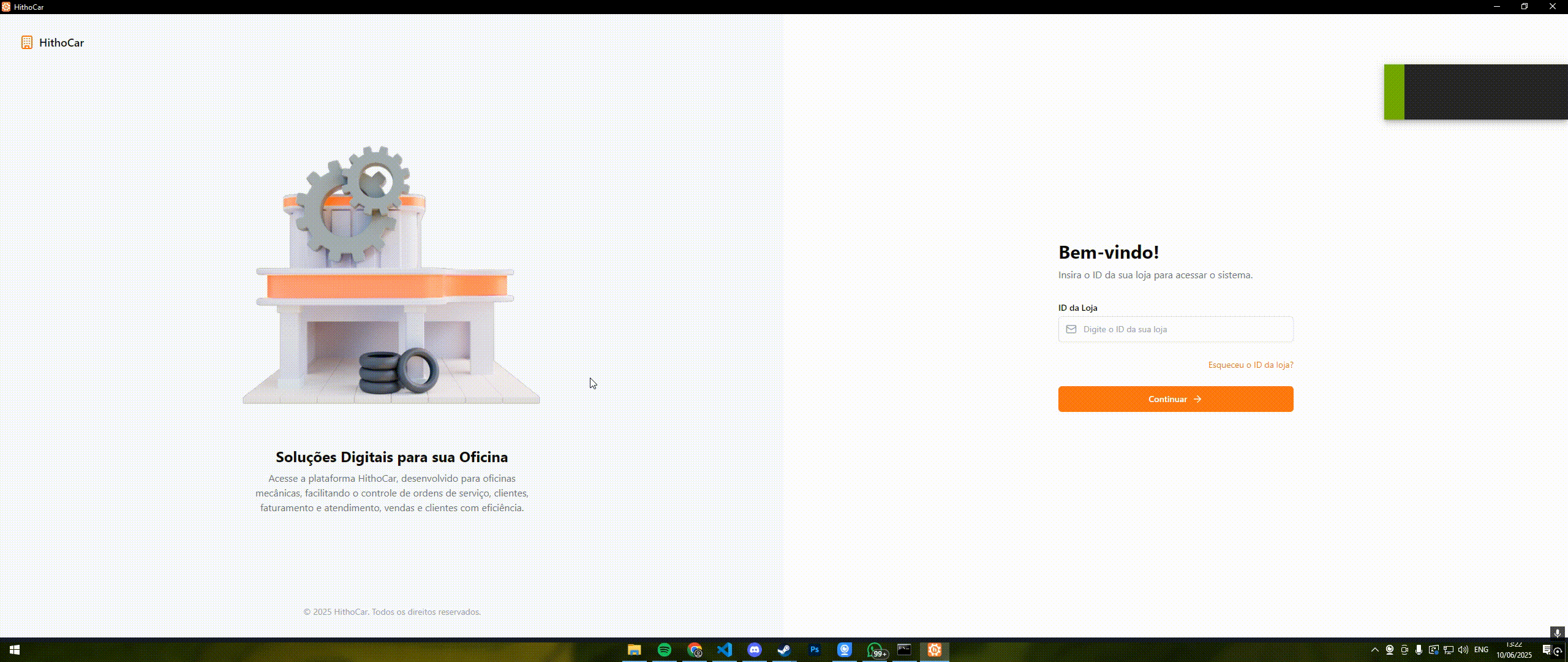Open Photoshop from the taskbar
Image resolution: width=1568 pixels, height=662 pixels.
(x=814, y=650)
